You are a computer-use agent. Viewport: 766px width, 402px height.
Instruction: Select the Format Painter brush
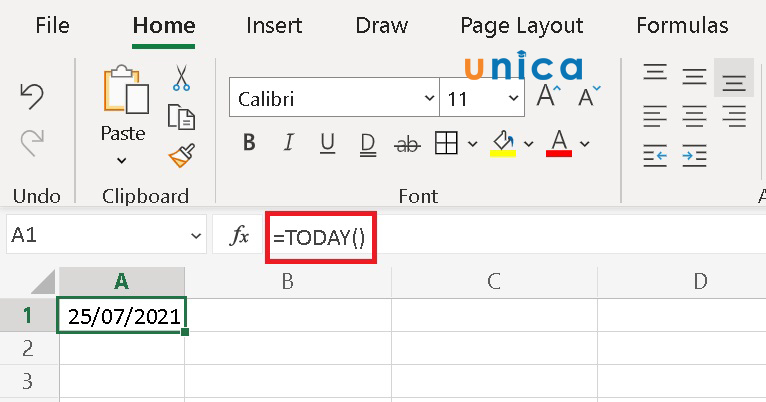pos(181,155)
